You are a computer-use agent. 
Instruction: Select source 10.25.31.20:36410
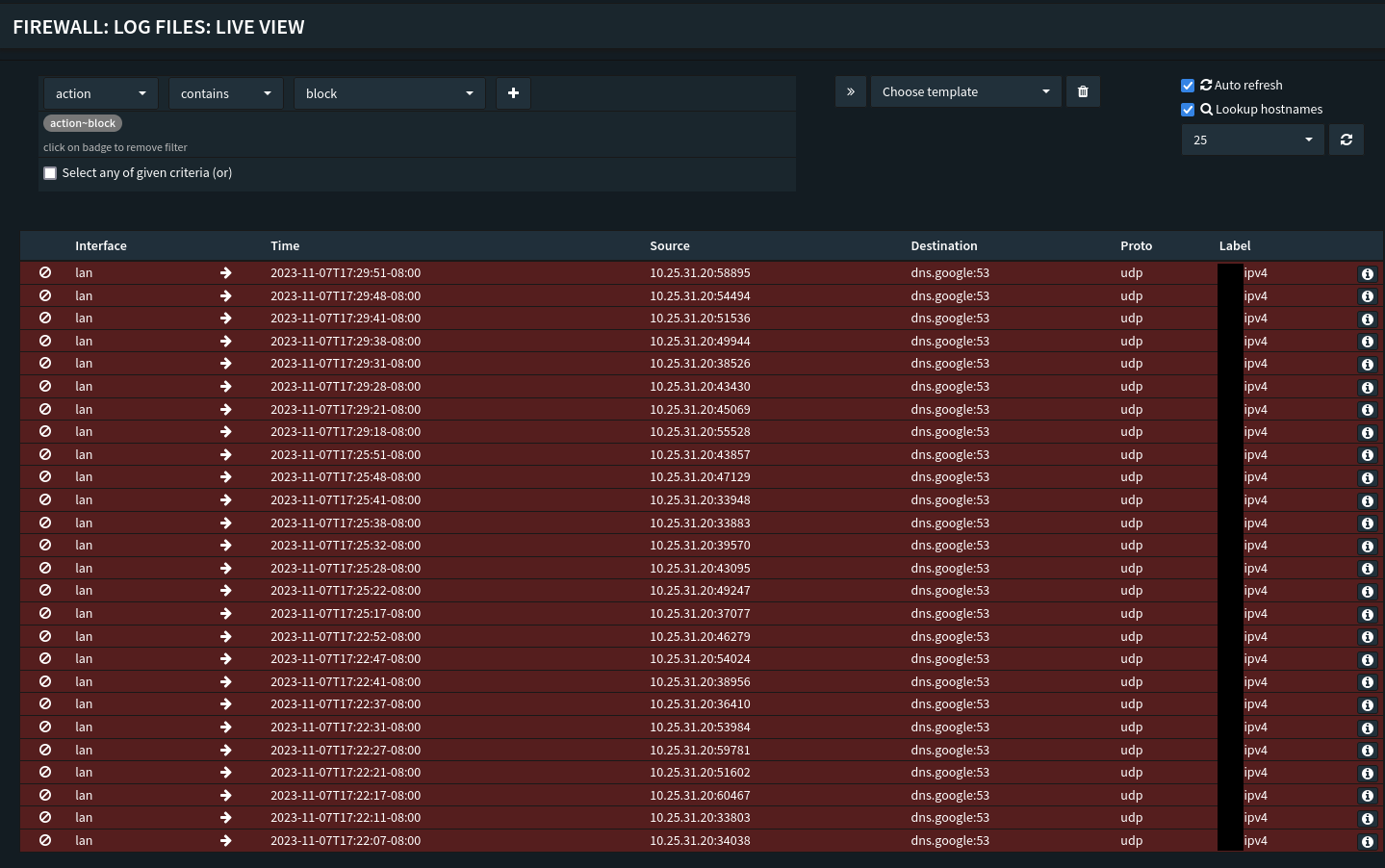pyautogui.click(x=700, y=704)
